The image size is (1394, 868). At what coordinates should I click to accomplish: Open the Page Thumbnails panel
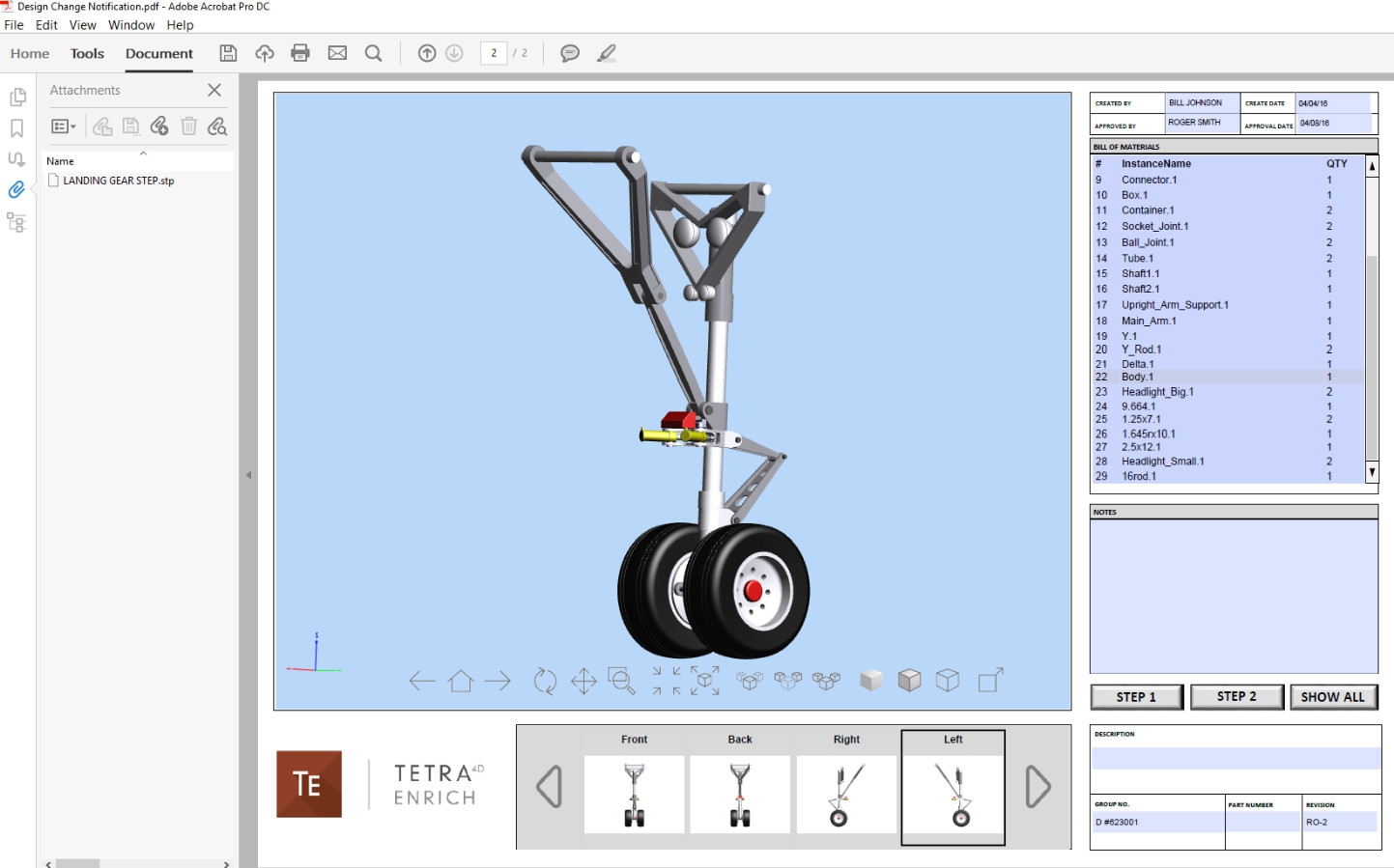click(x=16, y=98)
